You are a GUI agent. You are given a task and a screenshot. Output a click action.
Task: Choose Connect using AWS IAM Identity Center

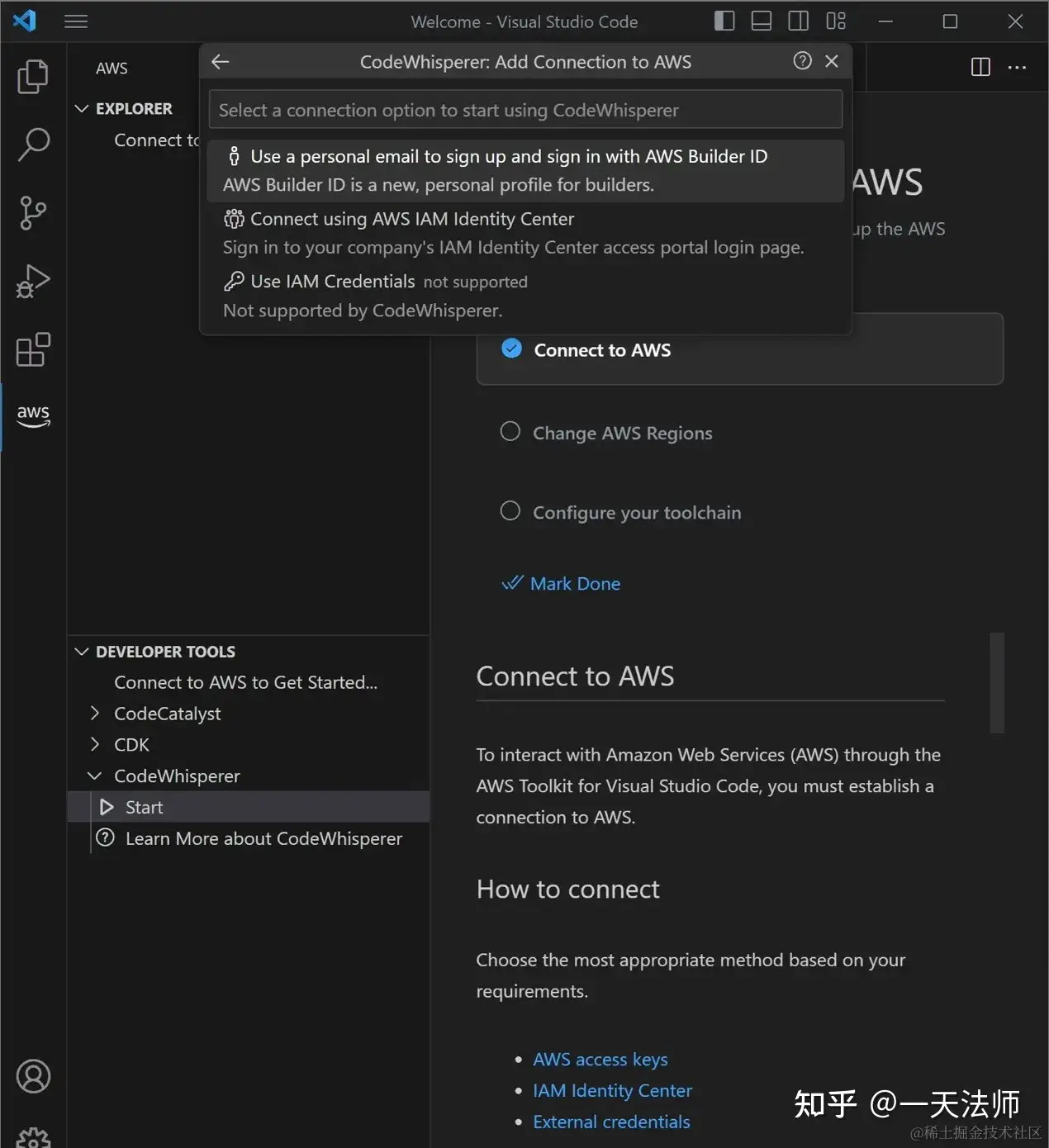tap(525, 234)
